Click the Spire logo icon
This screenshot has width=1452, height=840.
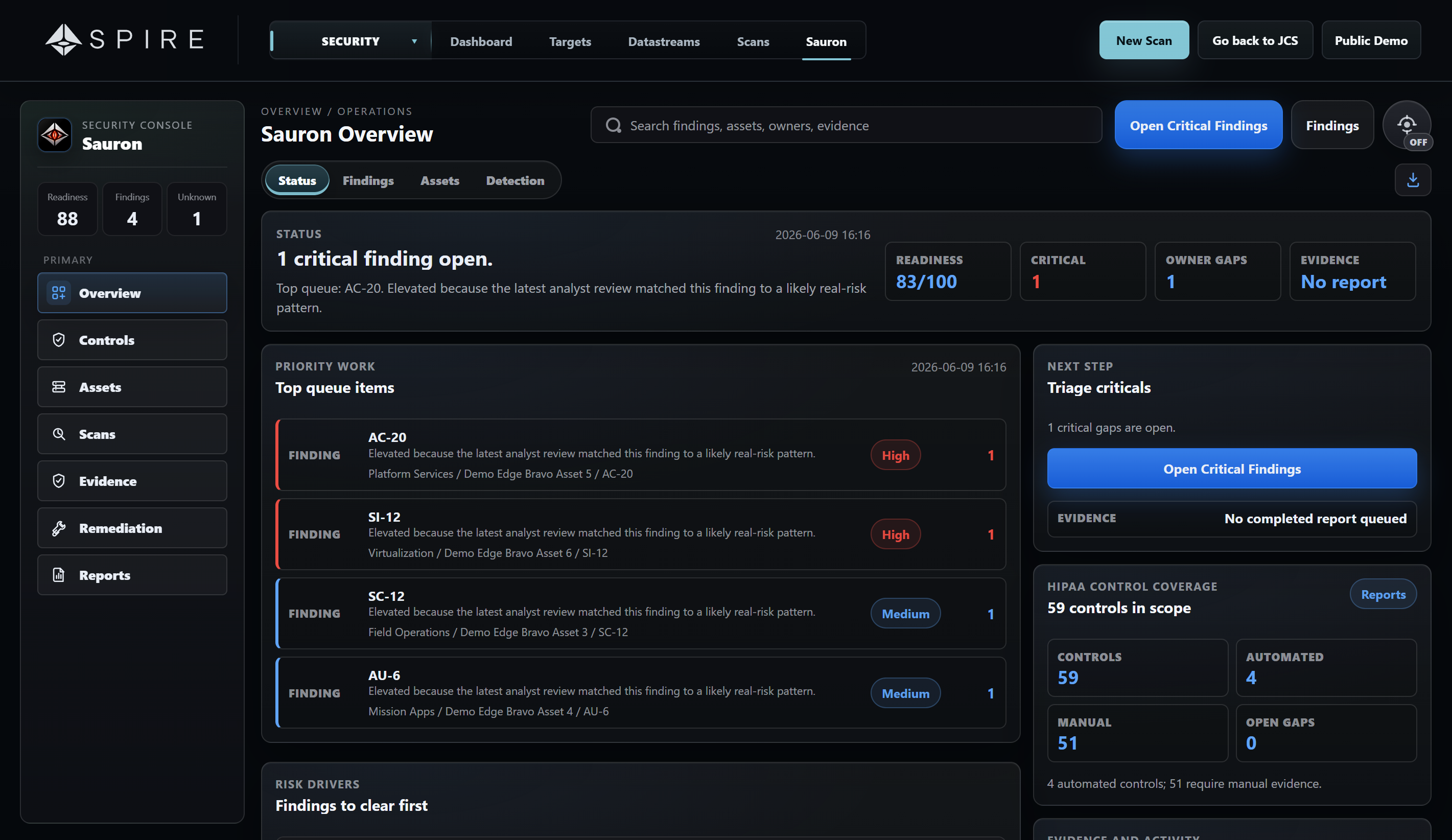click(63, 40)
